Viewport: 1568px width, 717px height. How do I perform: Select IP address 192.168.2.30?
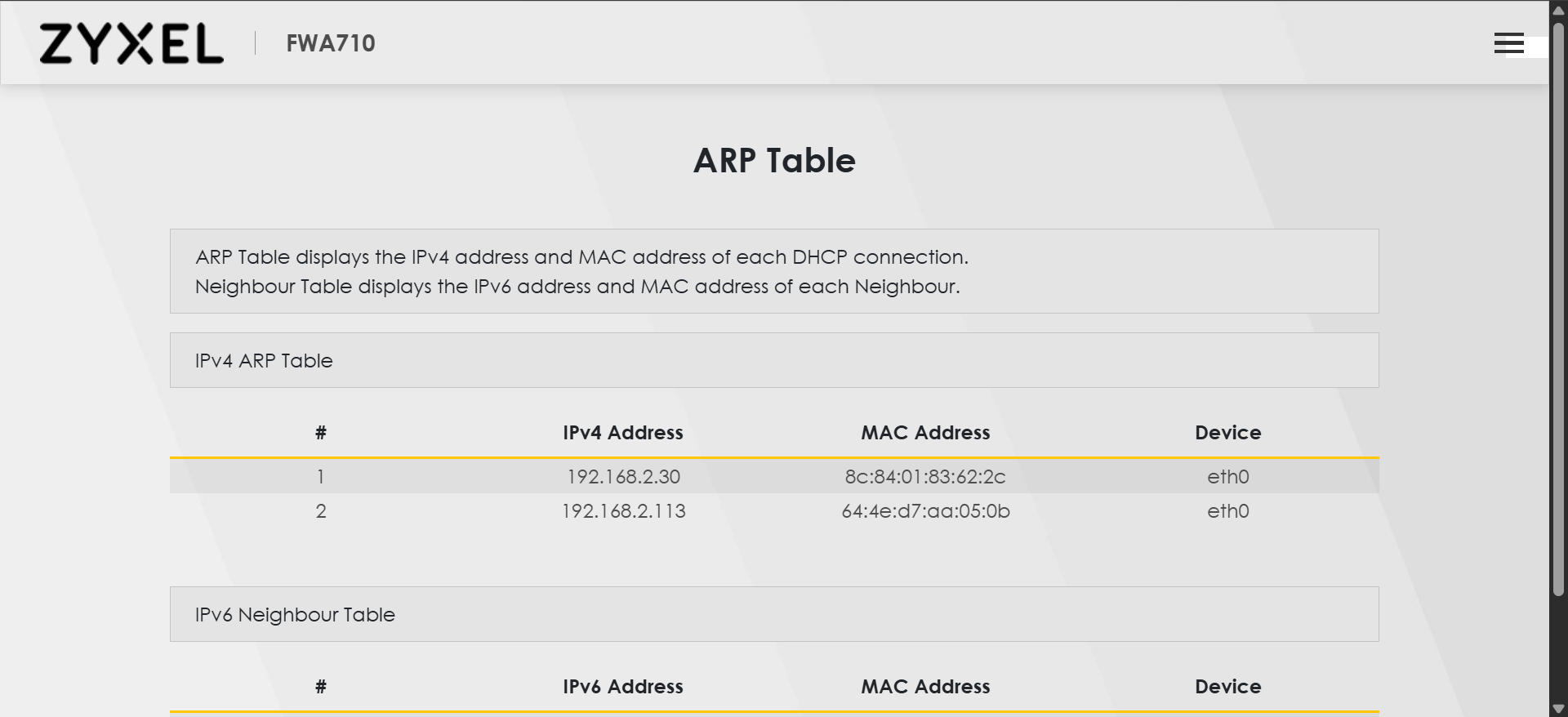pyautogui.click(x=623, y=477)
